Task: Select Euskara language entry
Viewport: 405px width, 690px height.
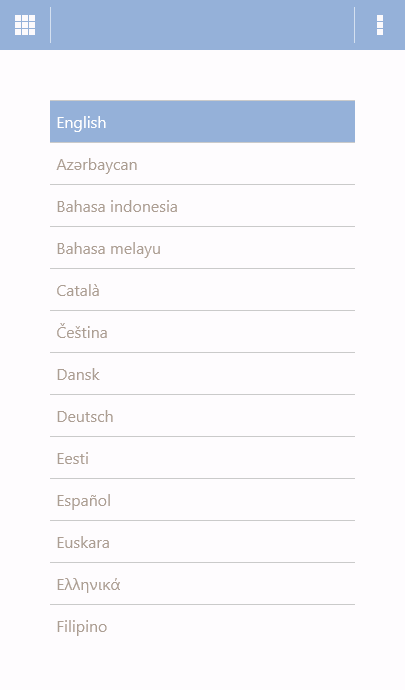Action: 202,542
